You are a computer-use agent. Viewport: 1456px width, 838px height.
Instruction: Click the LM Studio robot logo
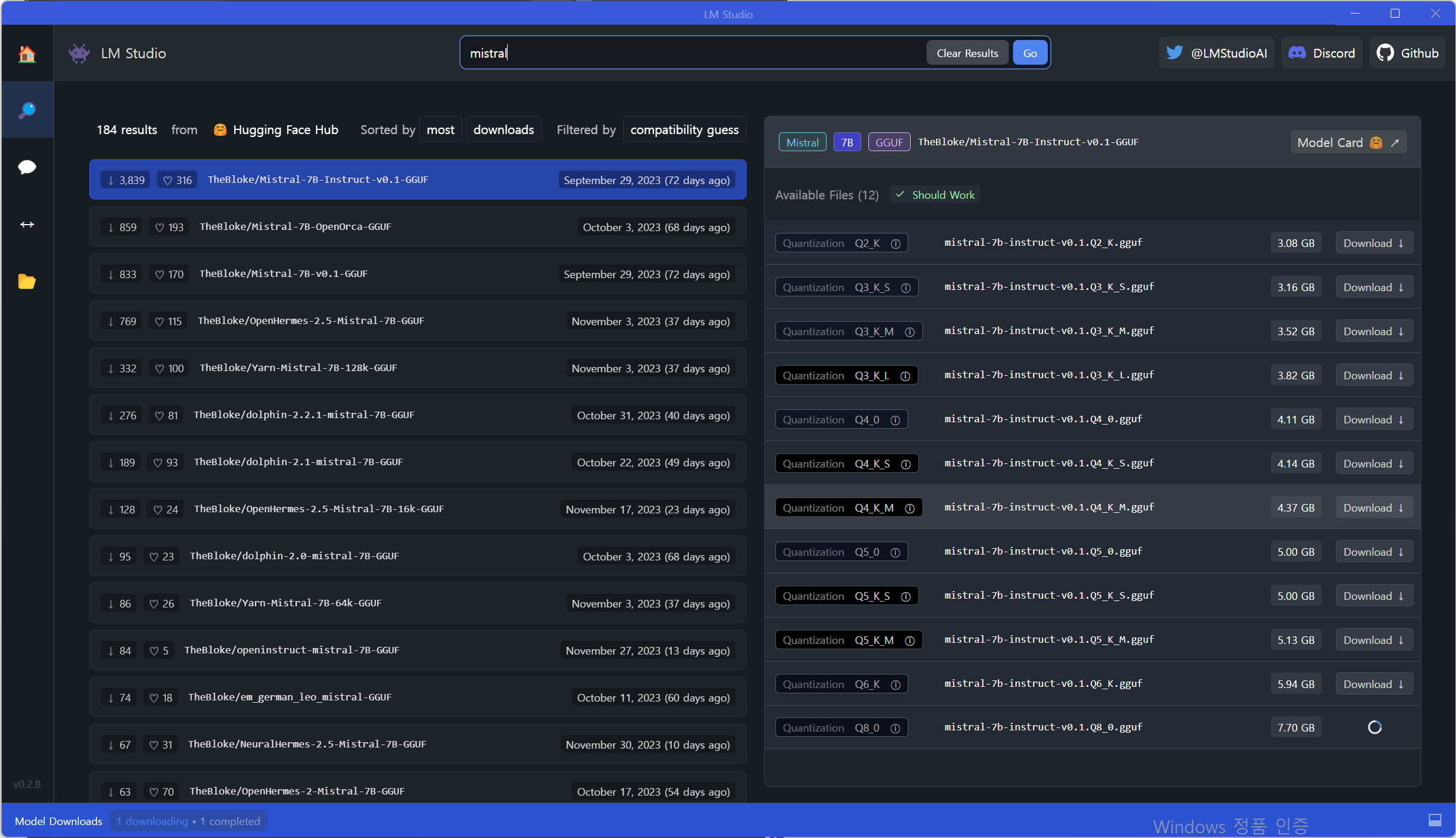79,54
